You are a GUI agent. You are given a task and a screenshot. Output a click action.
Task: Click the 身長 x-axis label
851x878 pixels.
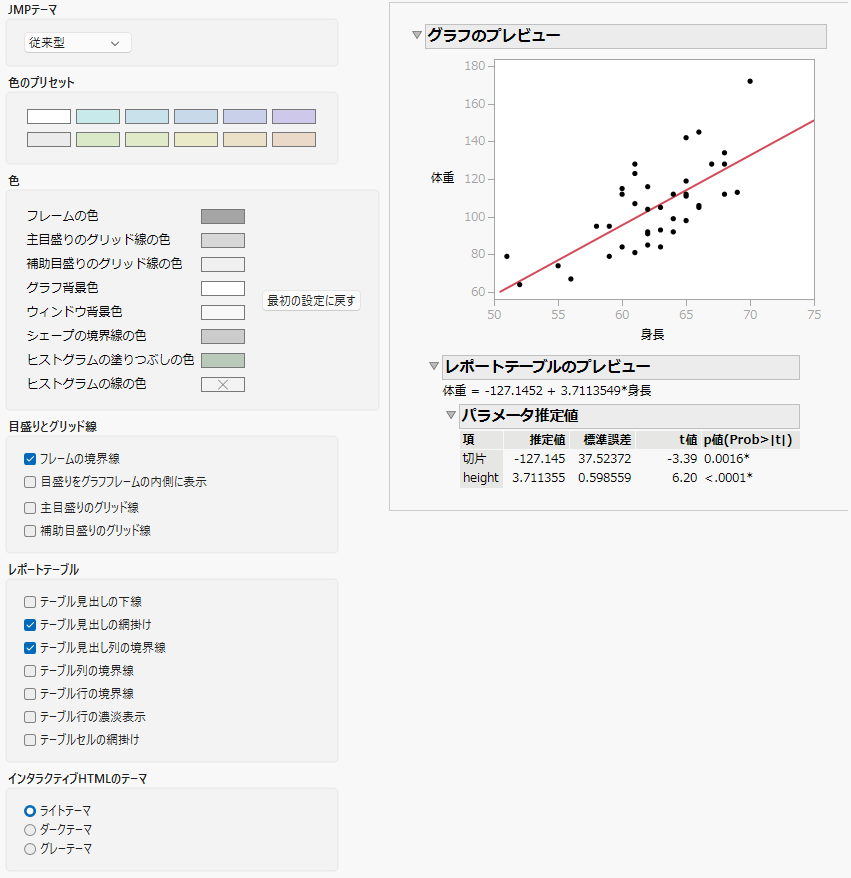(652, 335)
